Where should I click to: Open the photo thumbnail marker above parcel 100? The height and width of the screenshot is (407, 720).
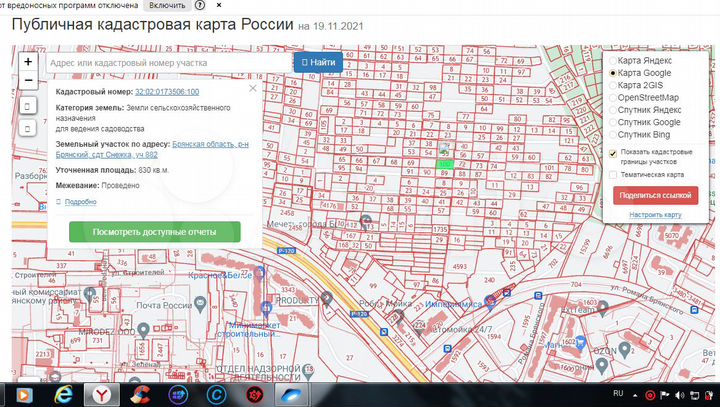tap(444, 148)
